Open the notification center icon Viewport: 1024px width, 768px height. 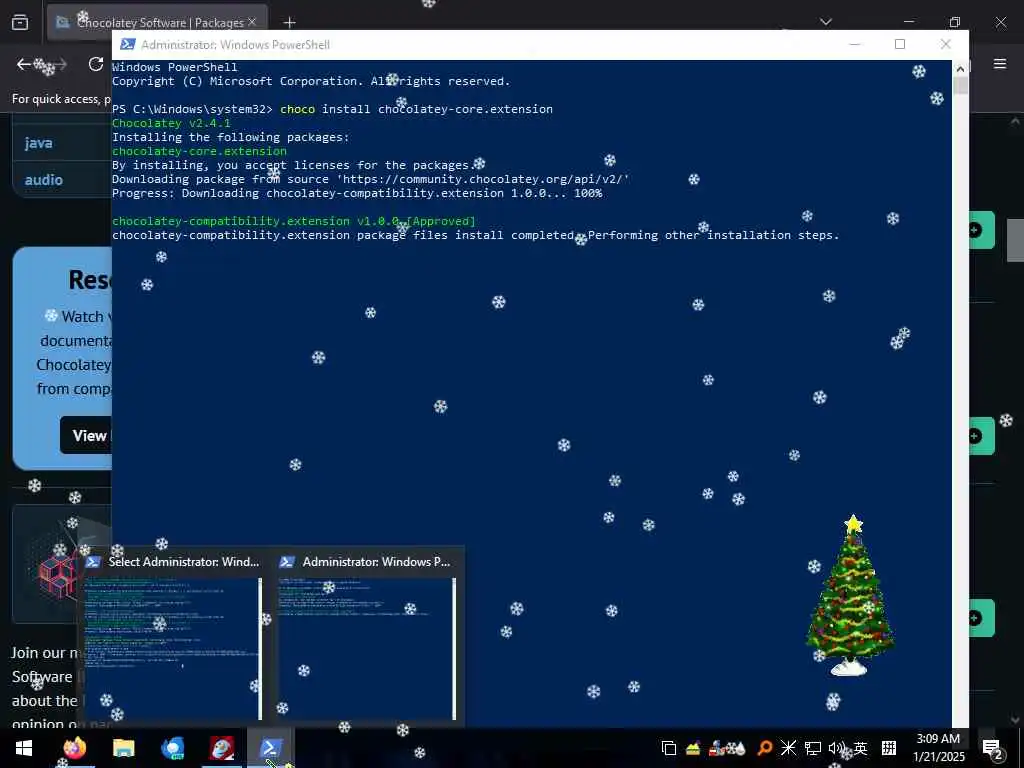click(x=991, y=748)
